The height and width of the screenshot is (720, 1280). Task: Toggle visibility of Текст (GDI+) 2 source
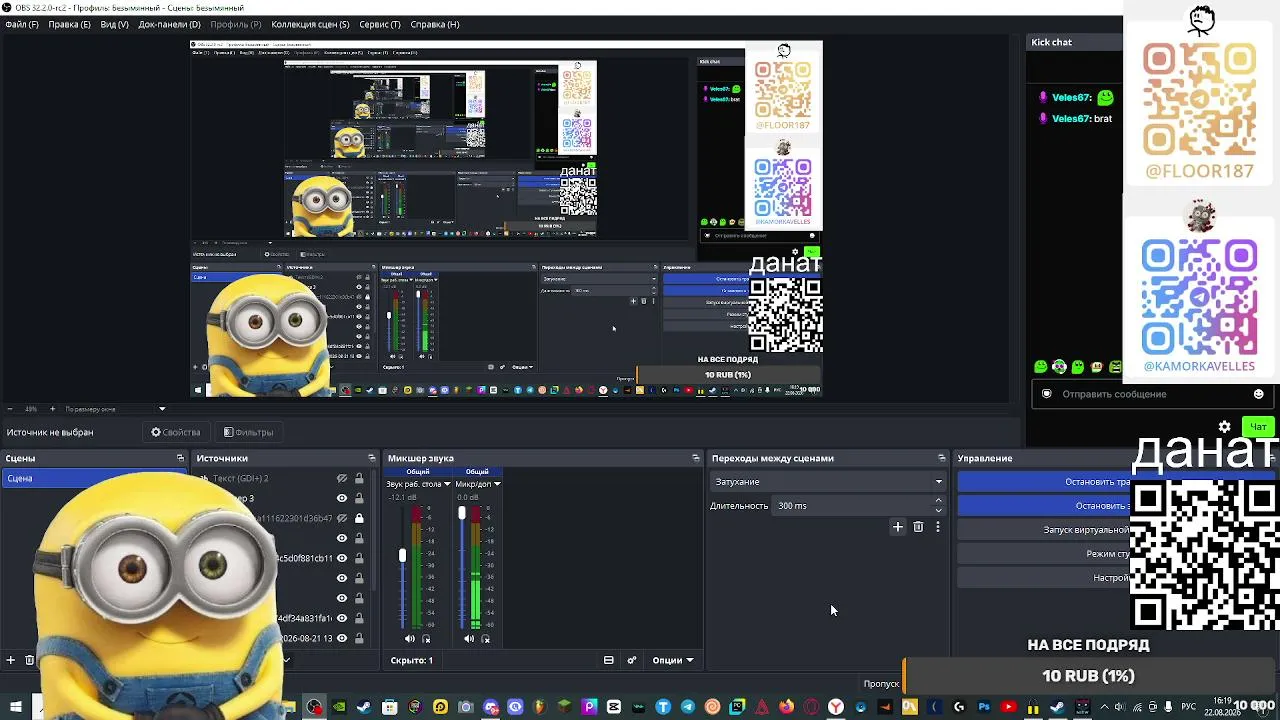click(x=342, y=478)
